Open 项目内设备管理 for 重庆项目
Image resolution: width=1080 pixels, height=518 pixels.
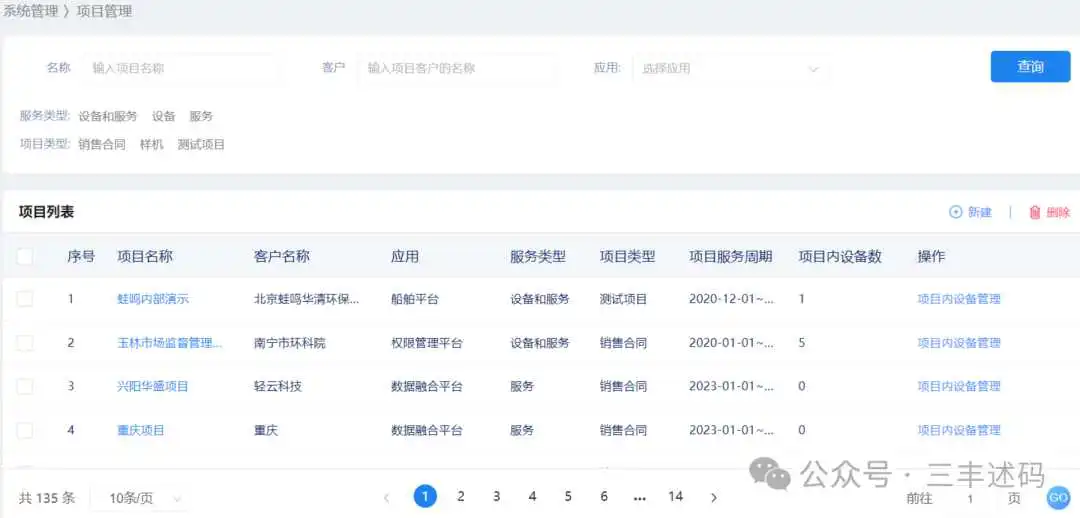point(959,430)
